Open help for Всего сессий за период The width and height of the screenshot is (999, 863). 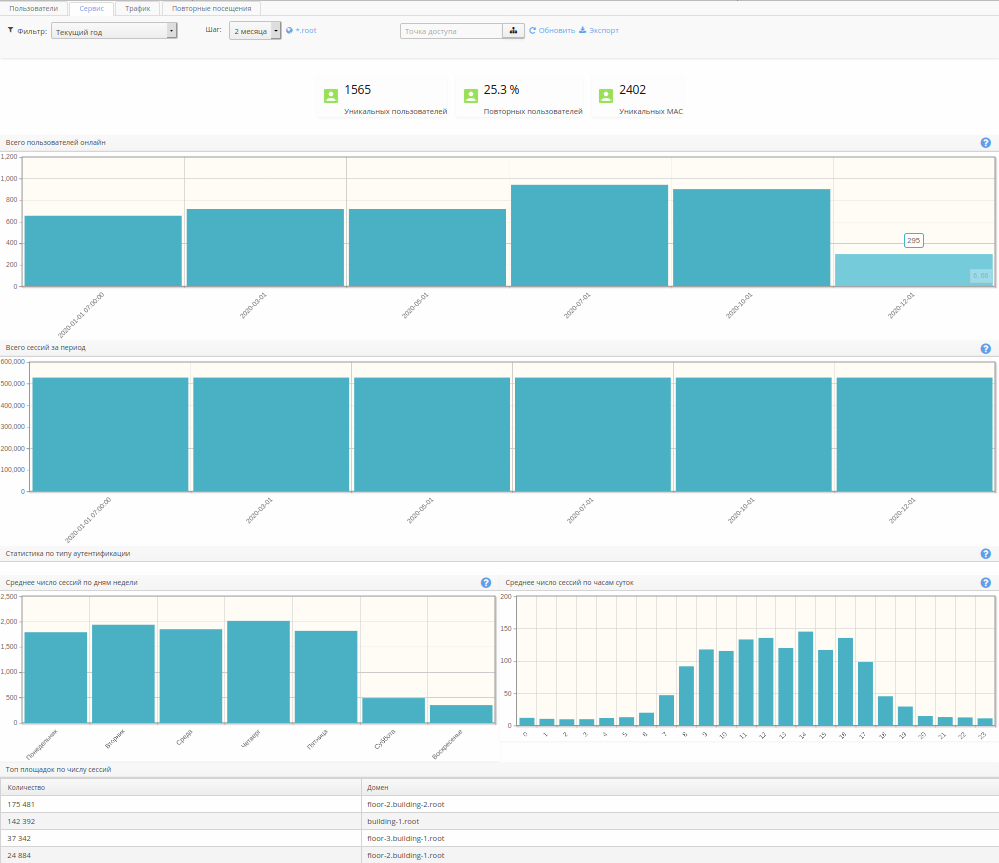(985, 349)
